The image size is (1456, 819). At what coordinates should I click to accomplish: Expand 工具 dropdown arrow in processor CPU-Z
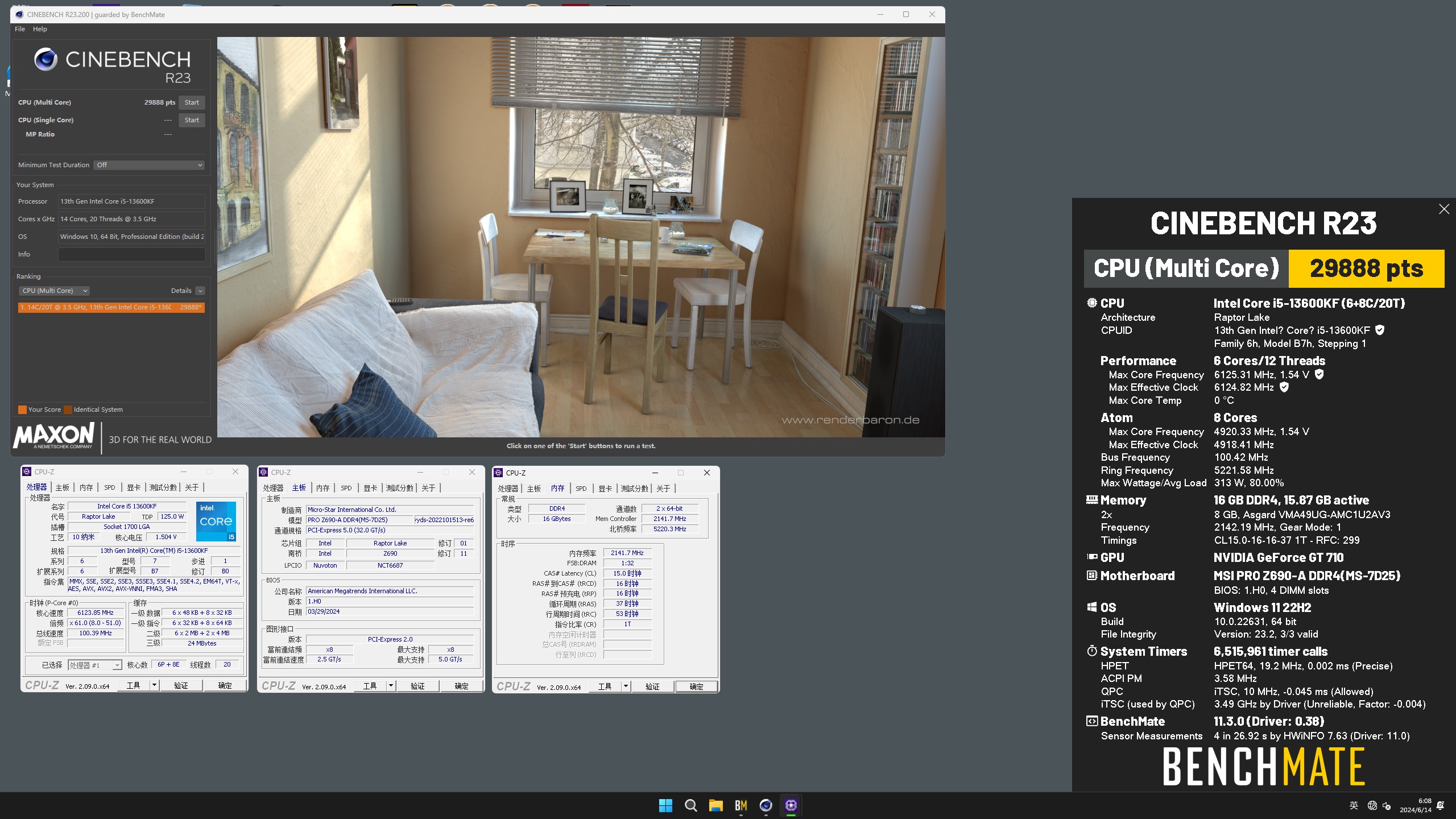(154, 685)
